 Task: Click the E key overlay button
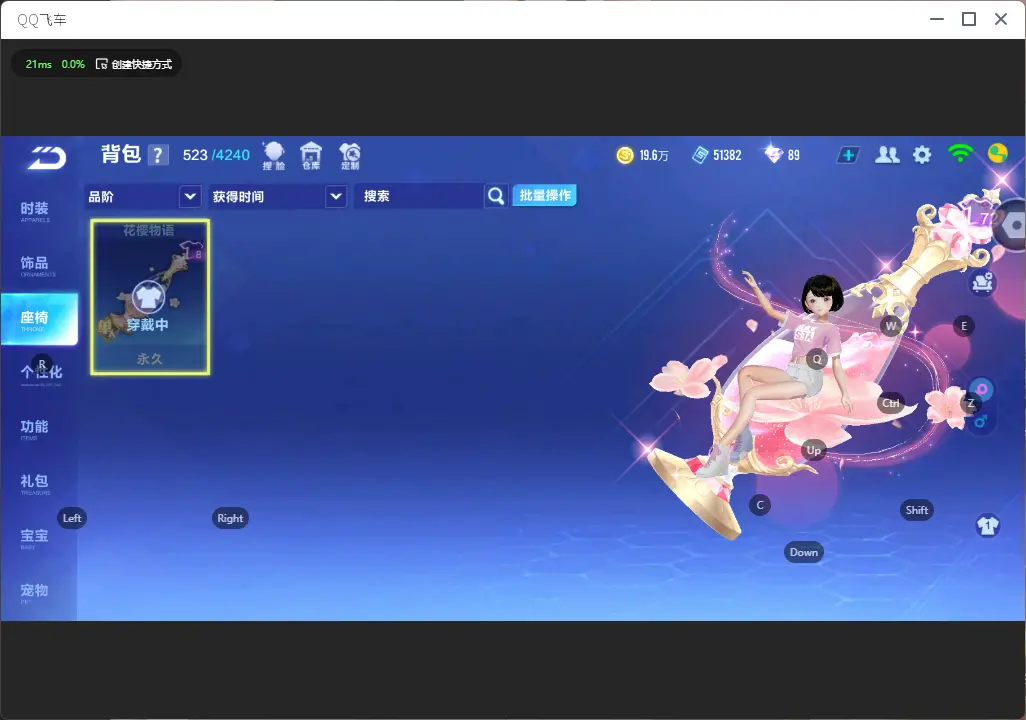pyautogui.click(x=963, y=326)
